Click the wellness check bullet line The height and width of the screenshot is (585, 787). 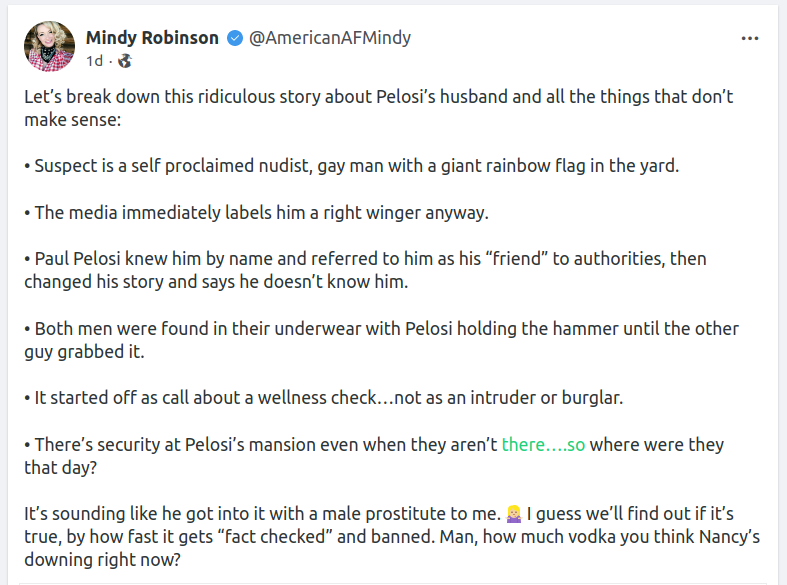click(323, 398)
